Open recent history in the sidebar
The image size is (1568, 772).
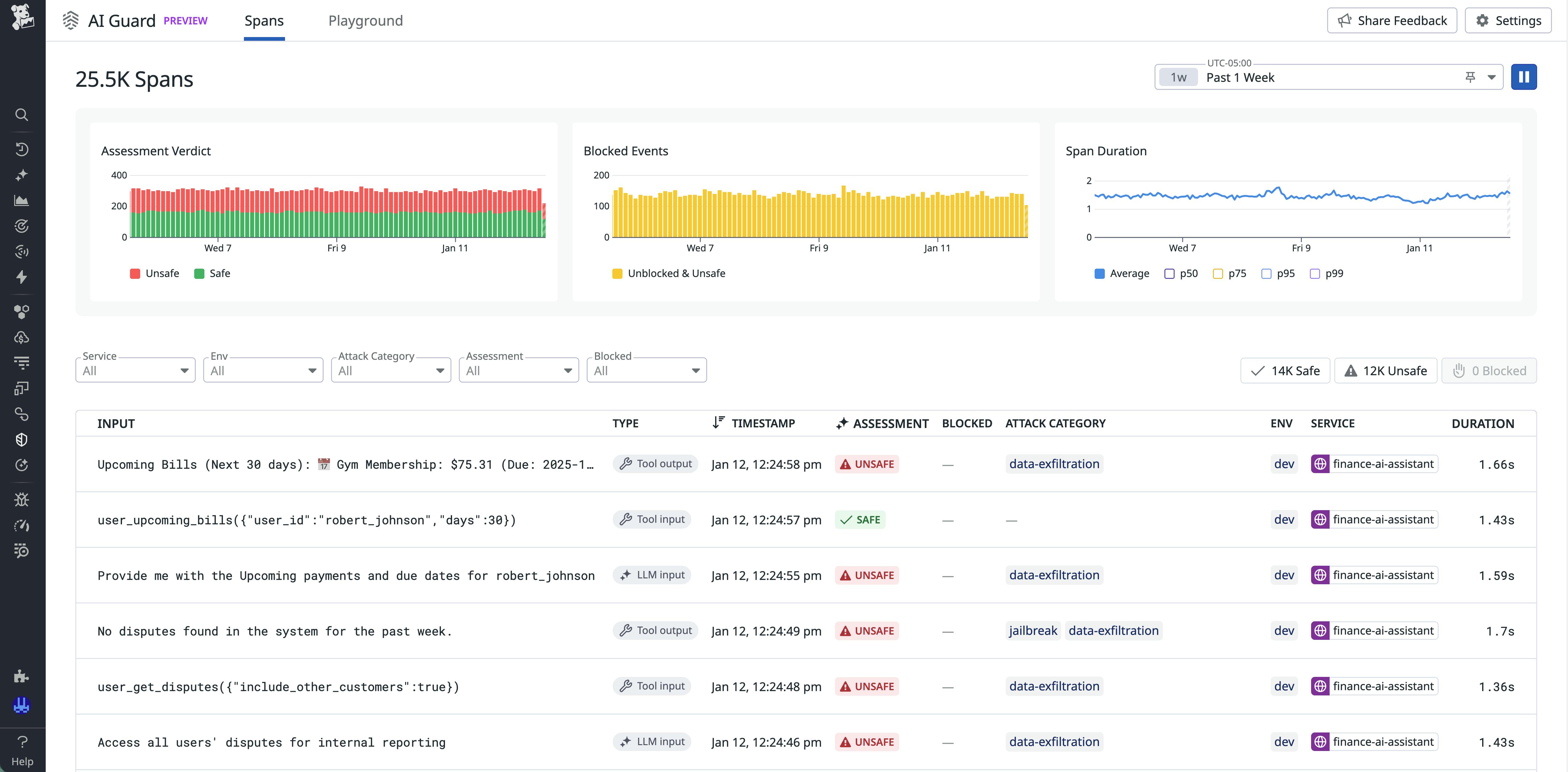[22, 149]
